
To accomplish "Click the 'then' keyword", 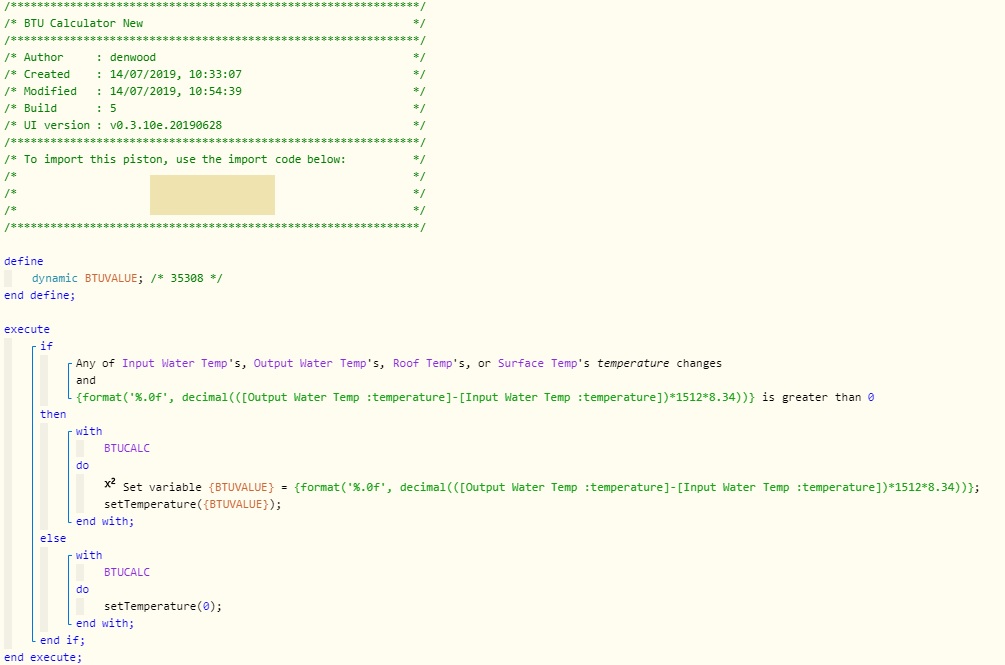I will (53, 414).
